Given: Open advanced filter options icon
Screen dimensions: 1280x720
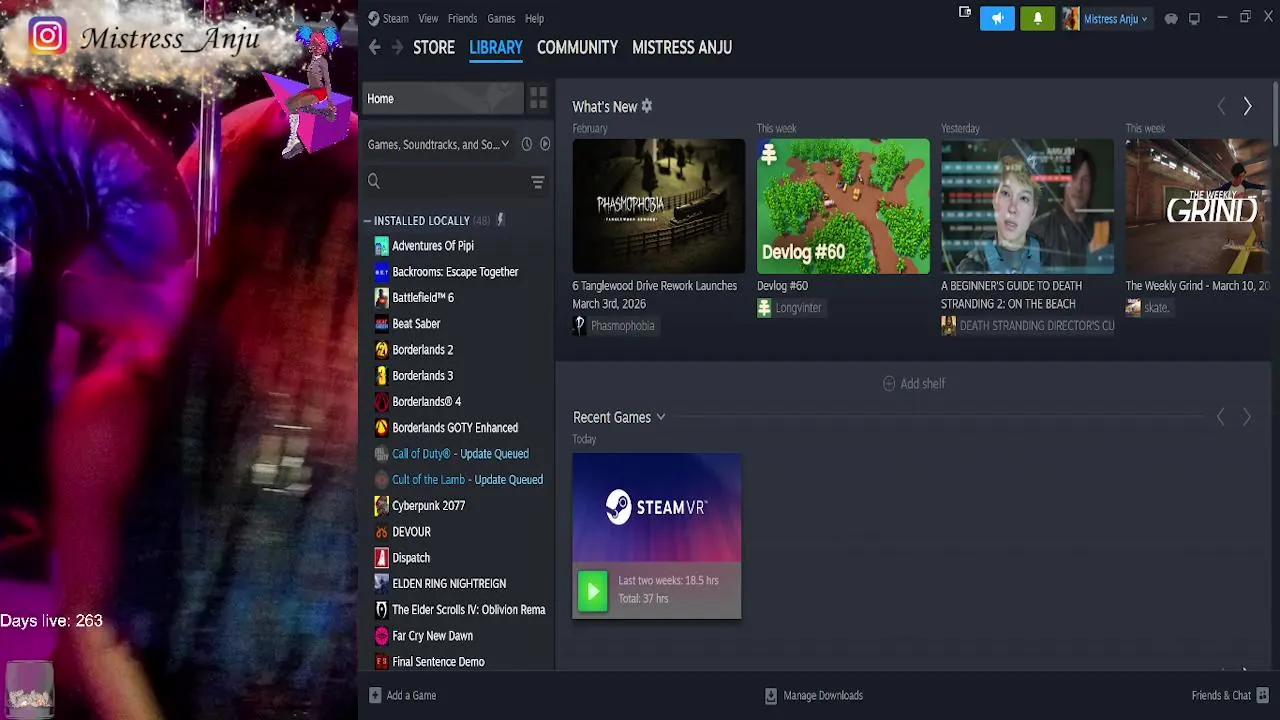Looking at the screenshot, I should click(x=537, y=181).
